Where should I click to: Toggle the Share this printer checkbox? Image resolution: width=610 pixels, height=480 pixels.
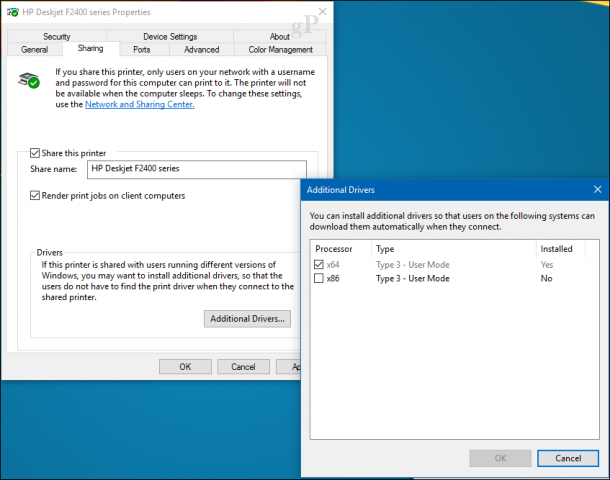click(36, 153)
